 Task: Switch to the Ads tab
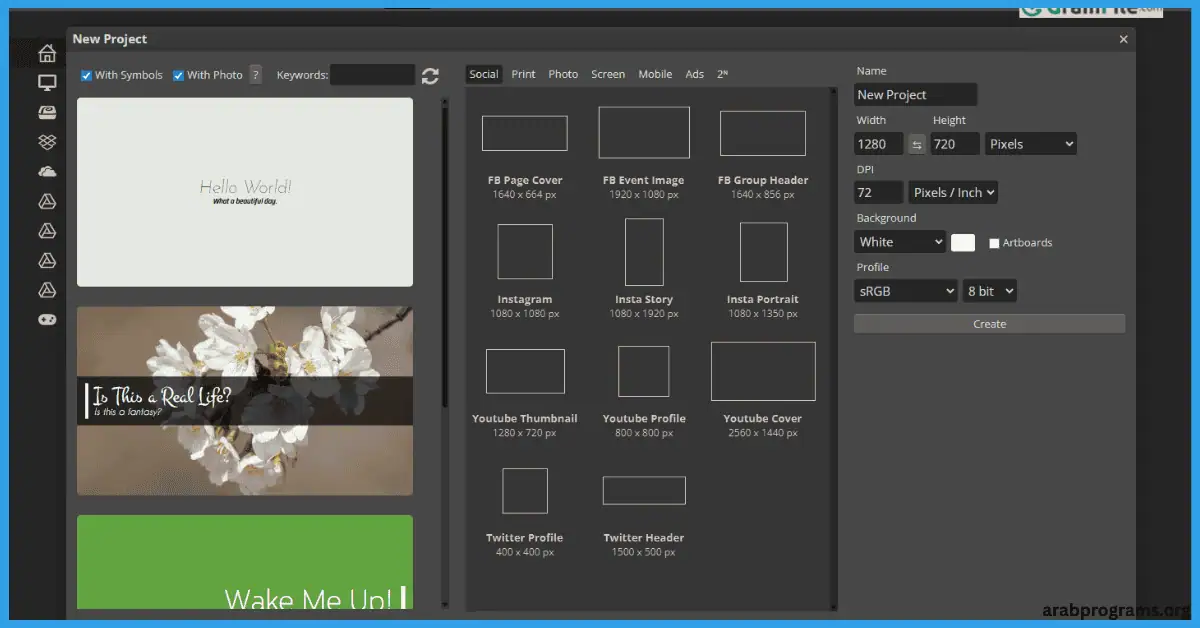pyautogui.click(x=695, y=74)
